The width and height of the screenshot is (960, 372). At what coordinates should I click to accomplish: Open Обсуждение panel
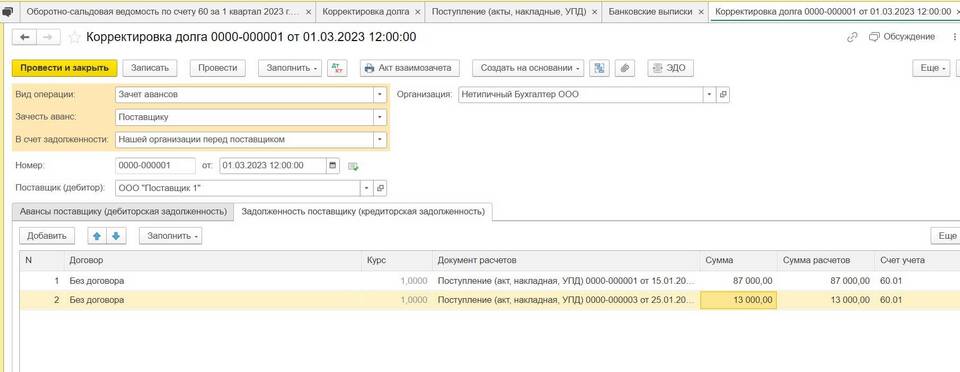(x=902, y=37)
